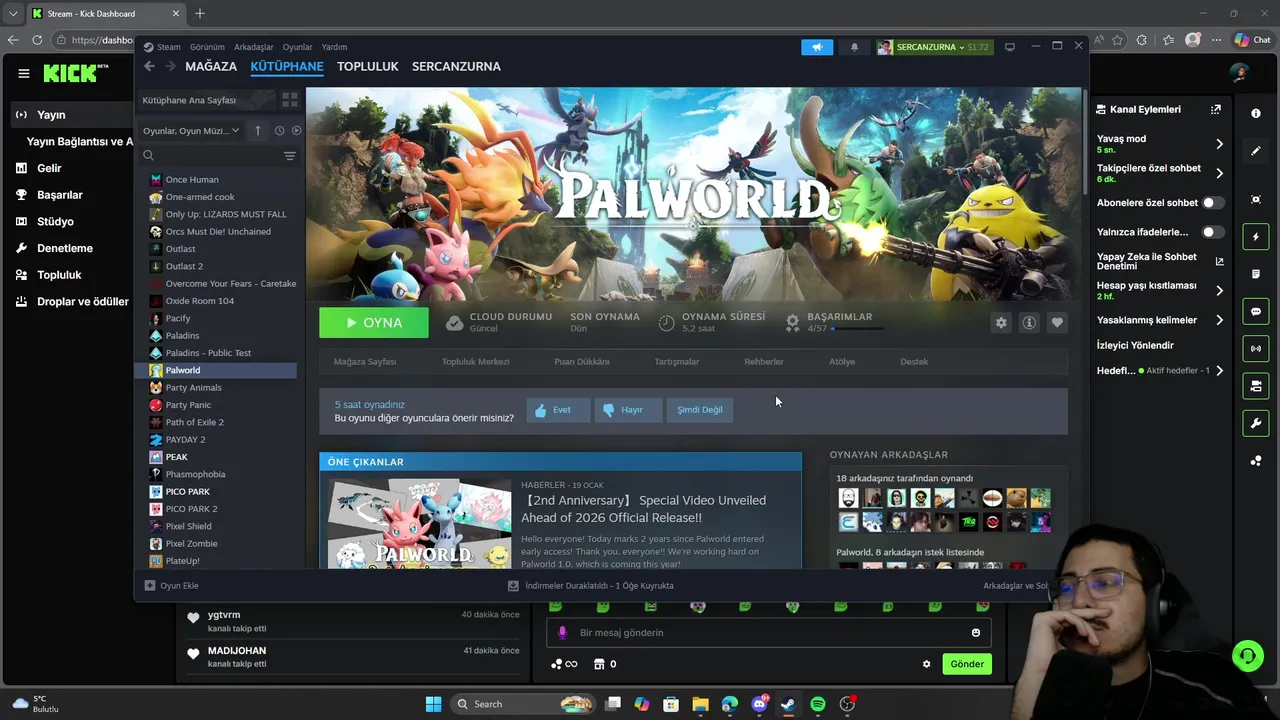Click Hayır recommendation button
This screenshot has height=720, width=1280.
[x=627, y=410]
